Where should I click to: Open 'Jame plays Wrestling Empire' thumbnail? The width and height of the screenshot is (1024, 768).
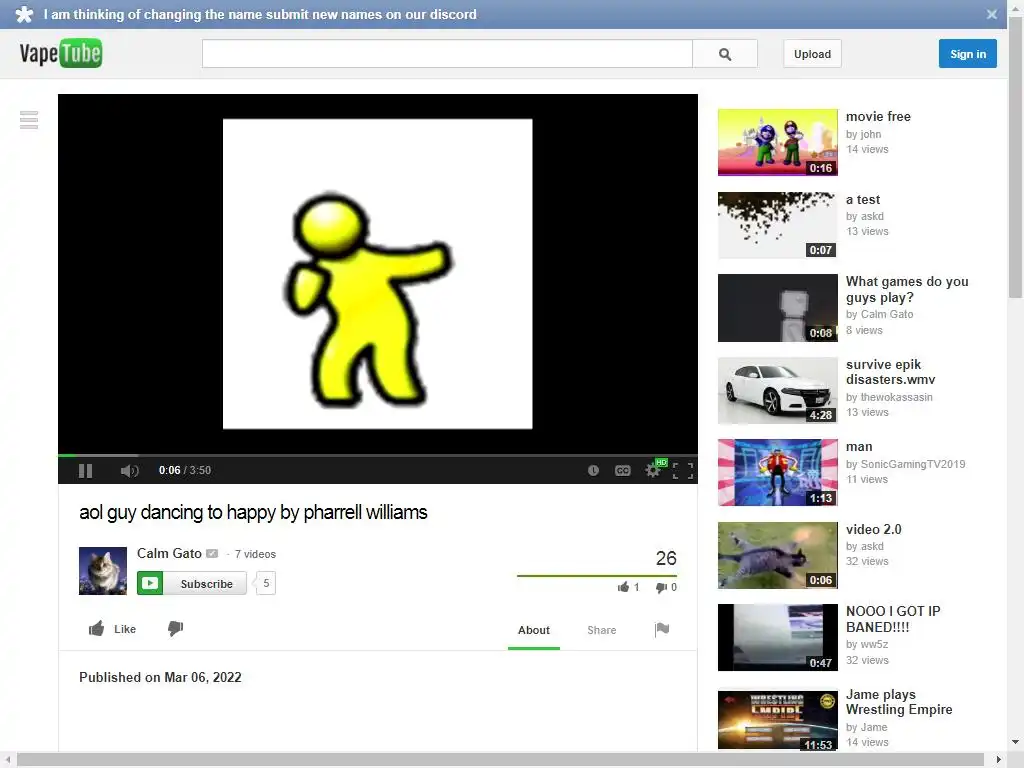click(777, 720)
